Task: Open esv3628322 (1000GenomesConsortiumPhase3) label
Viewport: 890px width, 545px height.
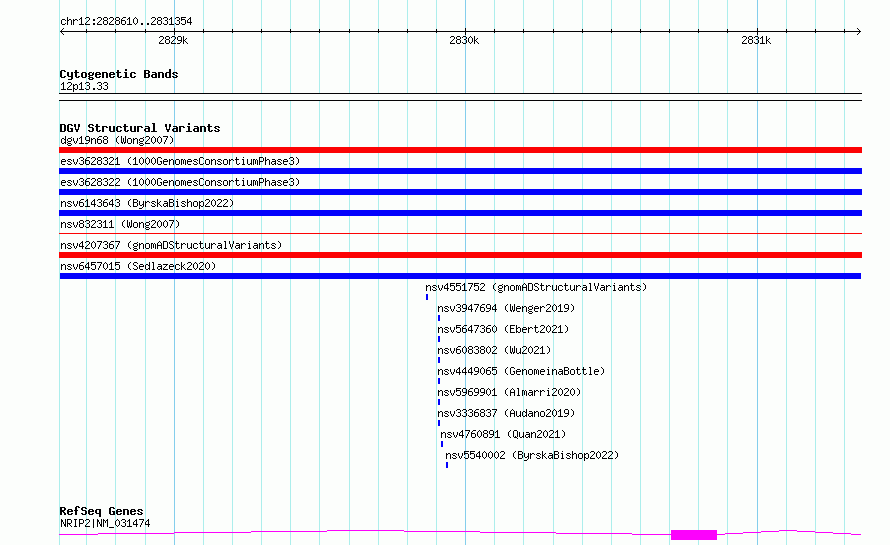Action: coord(180,182)
